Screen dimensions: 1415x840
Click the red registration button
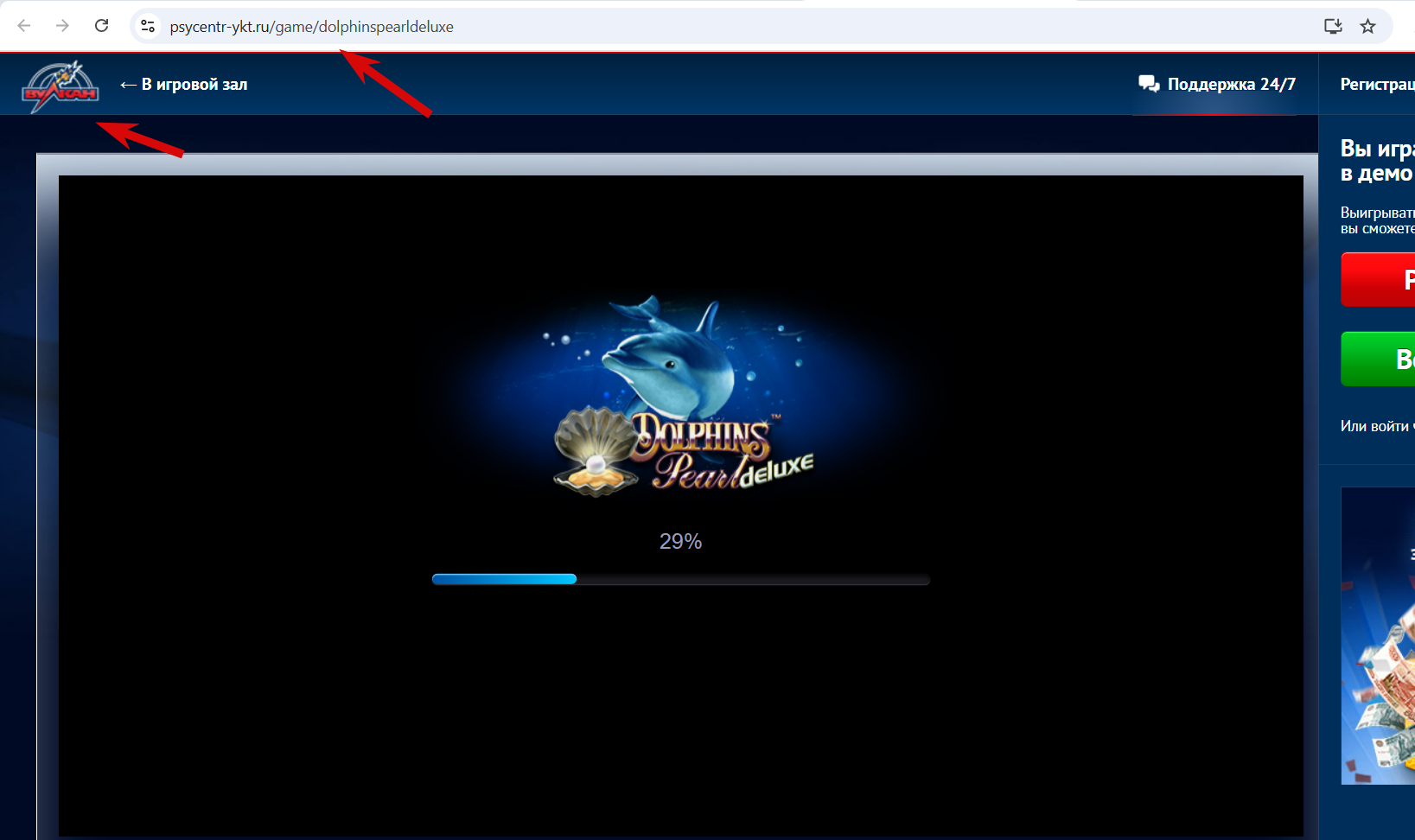[1378, 279]
